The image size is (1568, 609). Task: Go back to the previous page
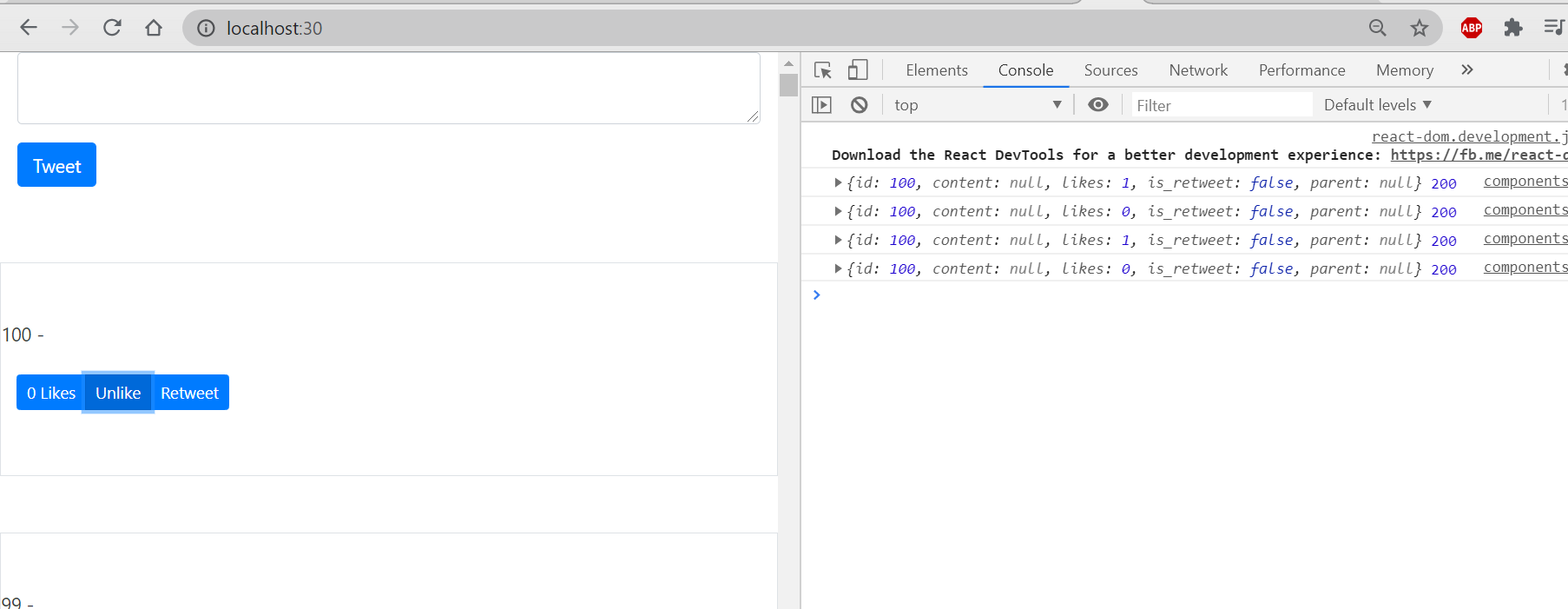click(29, 28)
